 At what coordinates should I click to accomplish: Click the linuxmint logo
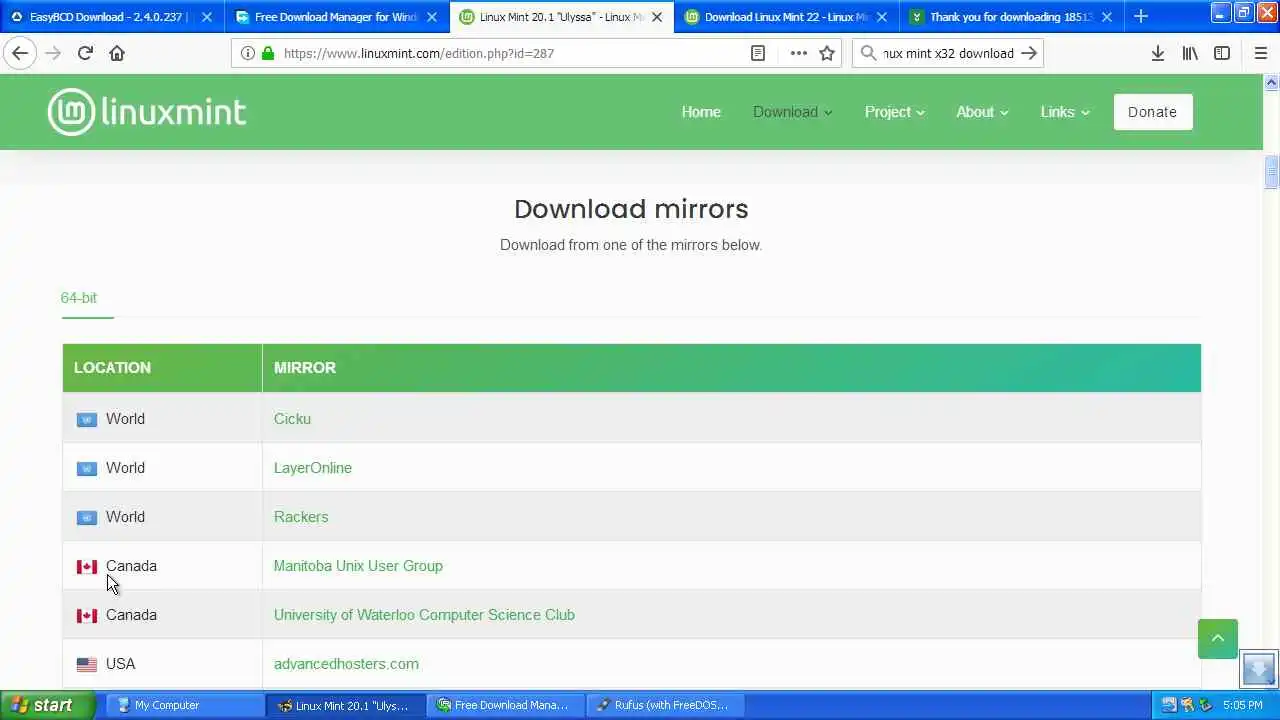tap(147, 112)
